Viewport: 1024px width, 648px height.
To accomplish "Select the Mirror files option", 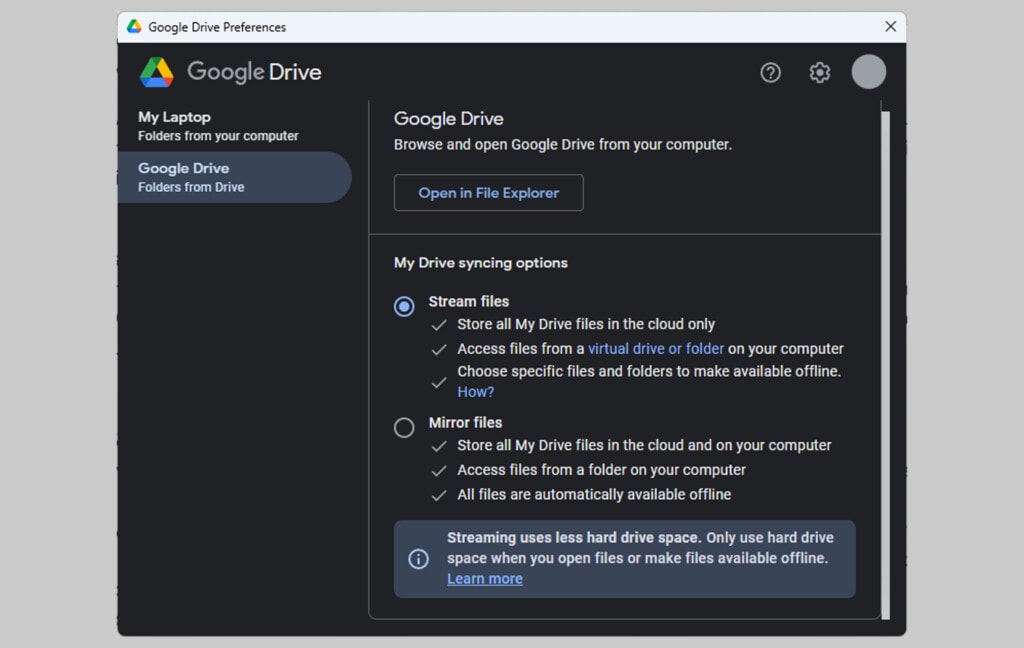I will [x=404, y=427].
